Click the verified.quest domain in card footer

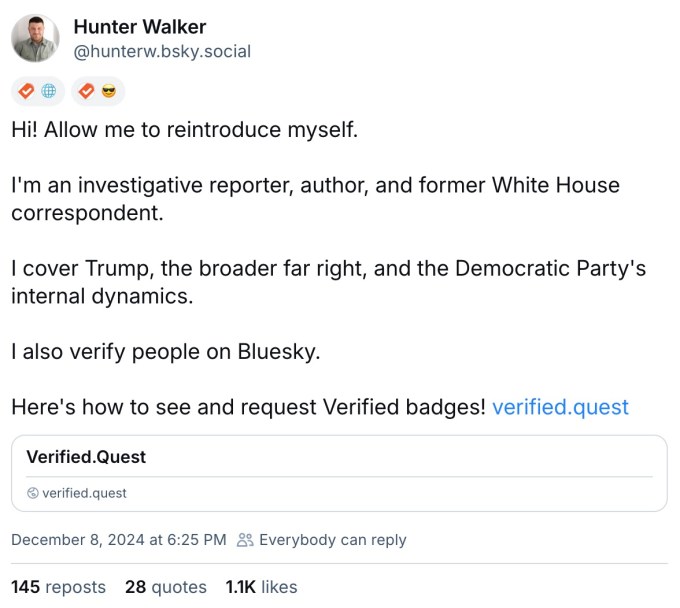coord(84,493)
